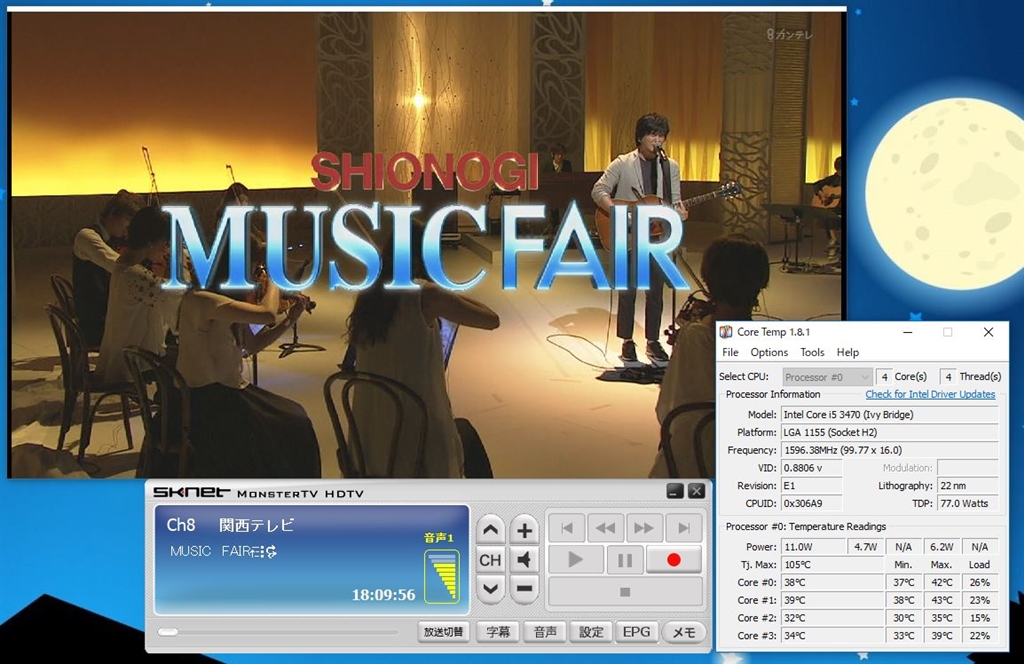Click the 音声 audio button
Screen dimensions: 1024x664
pos(545,632)
